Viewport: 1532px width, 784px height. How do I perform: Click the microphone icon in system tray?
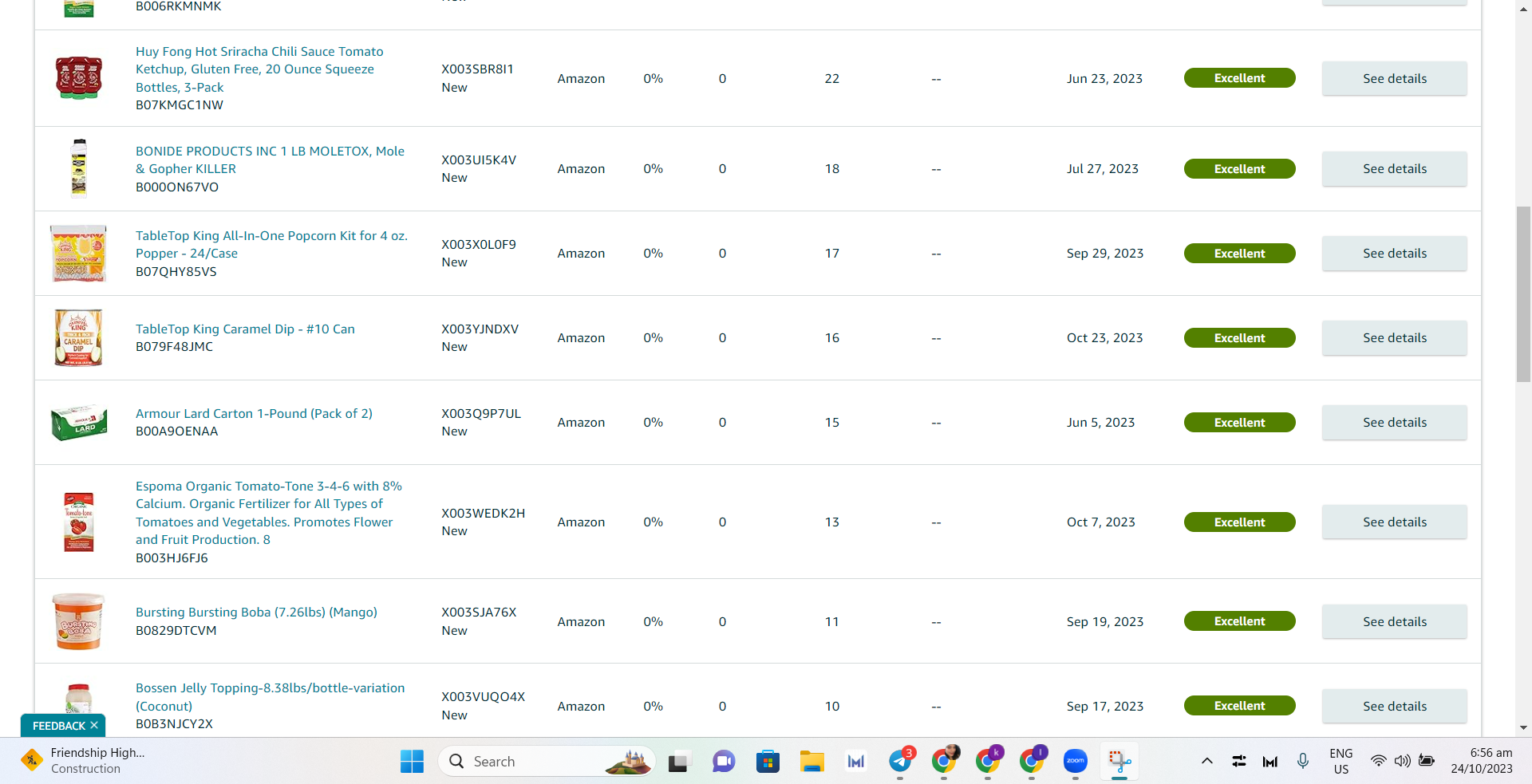(1303, 761)
